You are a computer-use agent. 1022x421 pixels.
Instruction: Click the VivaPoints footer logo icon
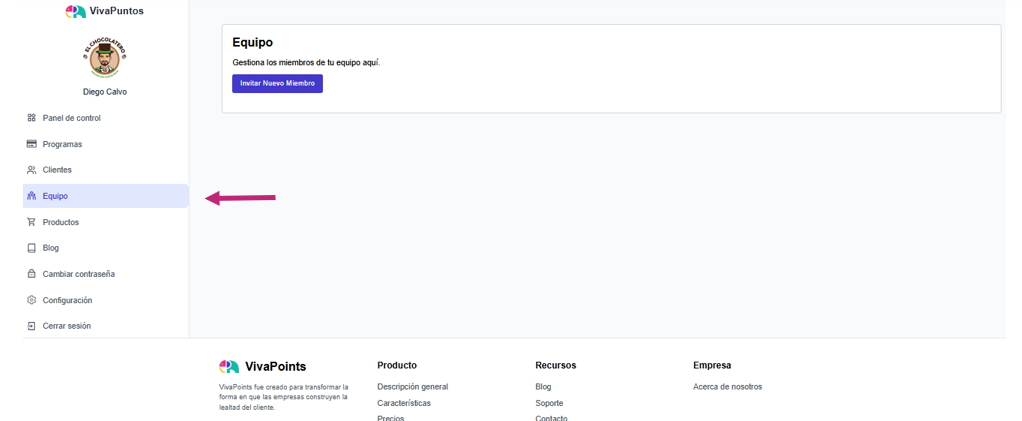[229, 366]
